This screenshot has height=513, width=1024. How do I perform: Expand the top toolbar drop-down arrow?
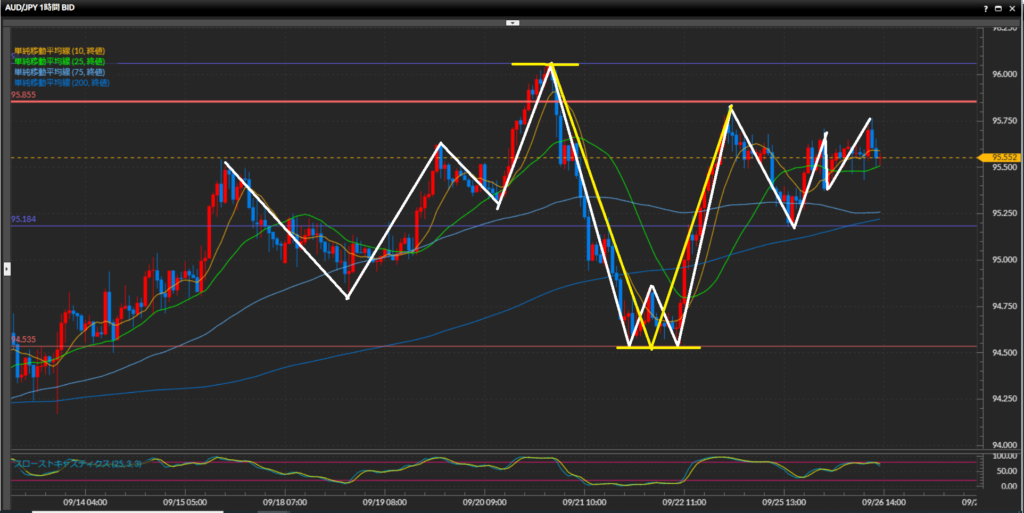(512, 21)
